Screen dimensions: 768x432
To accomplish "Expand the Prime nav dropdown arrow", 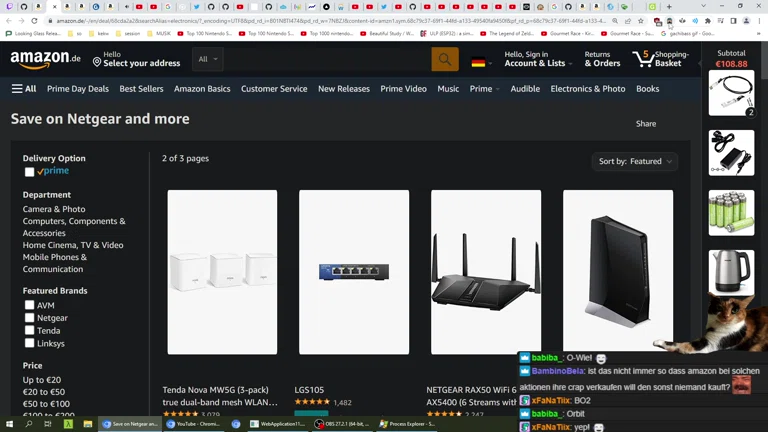I will 498,90.
